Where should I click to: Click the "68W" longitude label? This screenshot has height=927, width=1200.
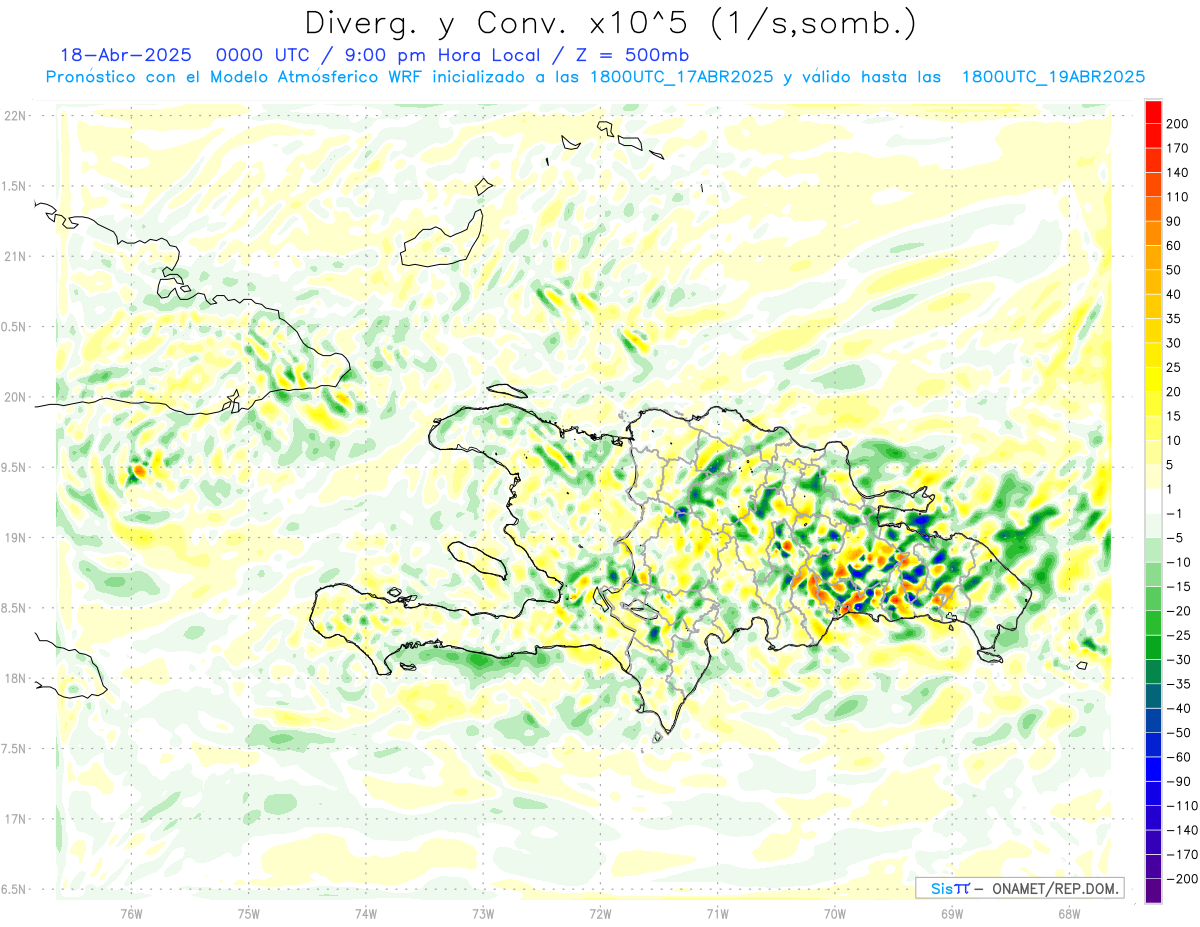pos(1069,913)
